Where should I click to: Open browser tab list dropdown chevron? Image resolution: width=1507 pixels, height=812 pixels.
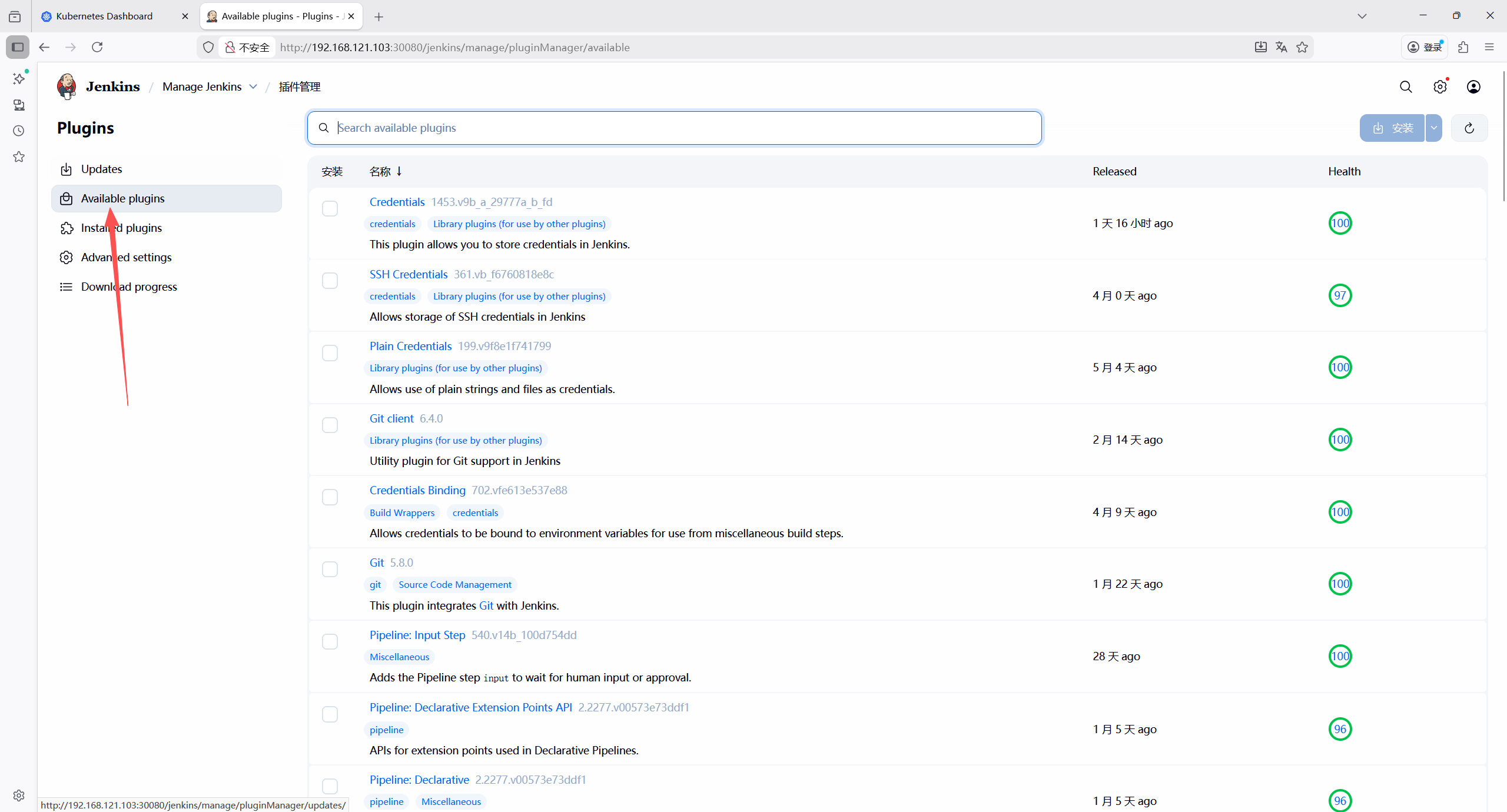pyautogui.click(x=1362, y=16)
